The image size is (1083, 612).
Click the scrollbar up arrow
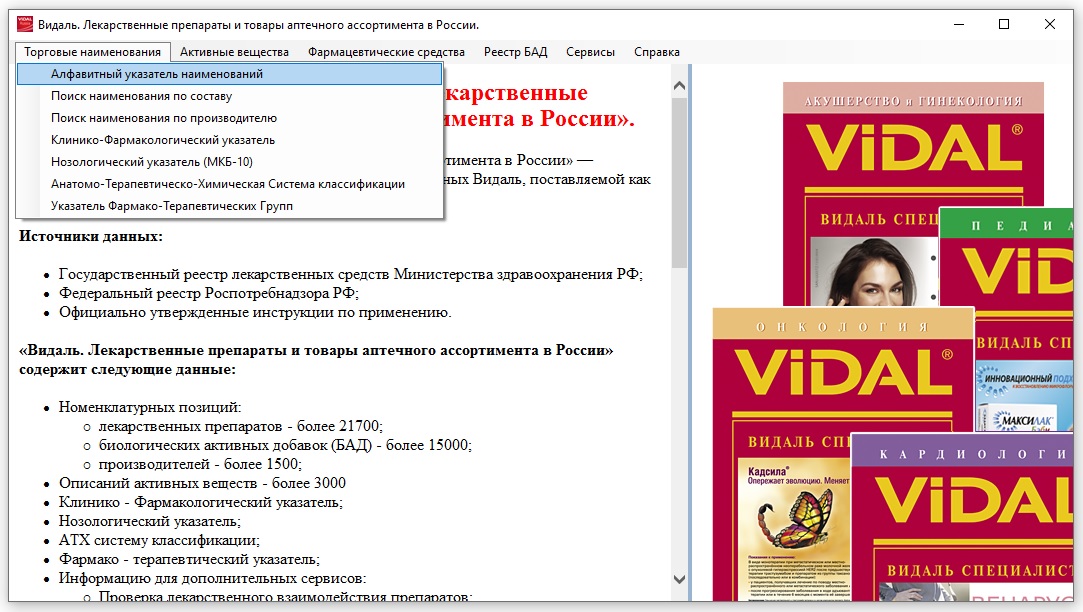tap(680, 76)
